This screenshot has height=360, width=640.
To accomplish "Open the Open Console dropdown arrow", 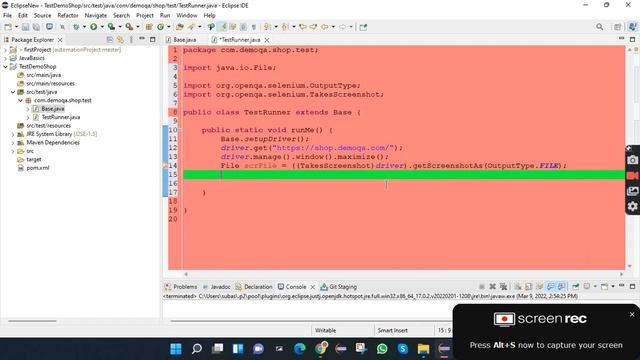I will tap(612, 287).
